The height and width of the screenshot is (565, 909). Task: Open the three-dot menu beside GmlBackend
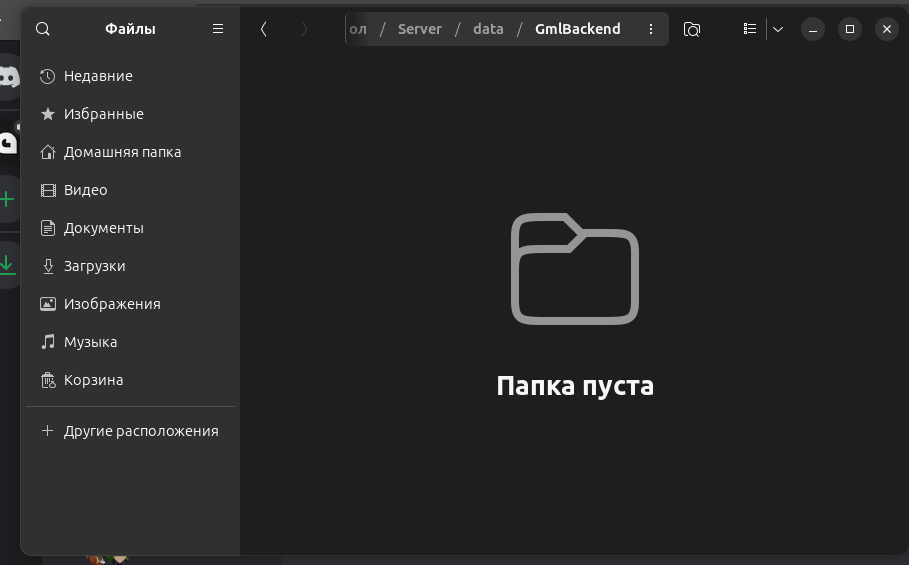(651, 29)
